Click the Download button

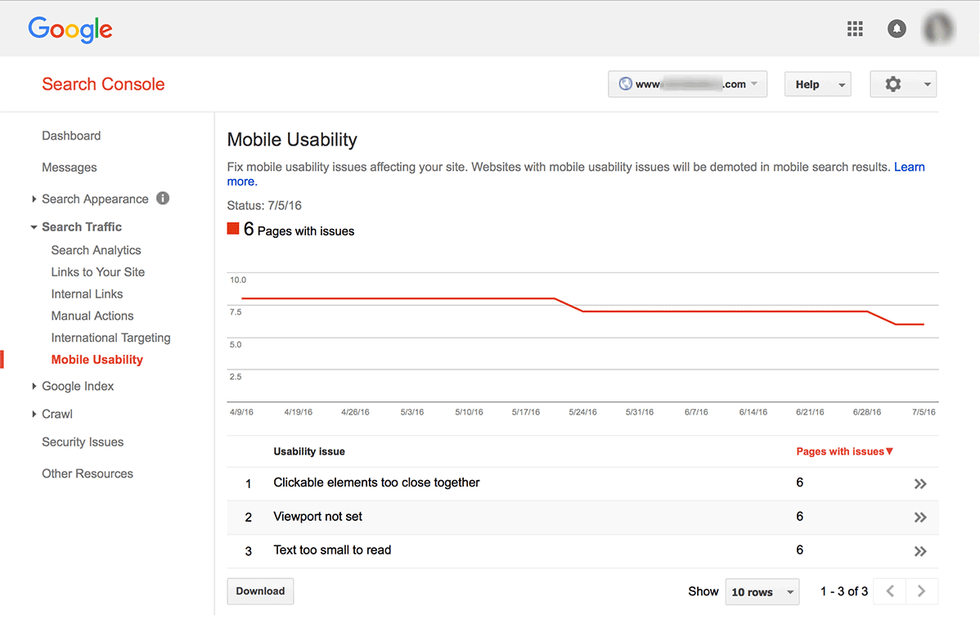click(260, 591)
